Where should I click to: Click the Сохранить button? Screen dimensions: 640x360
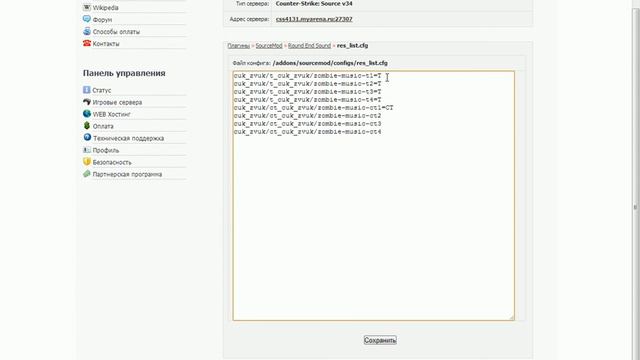tap(380, 340)
